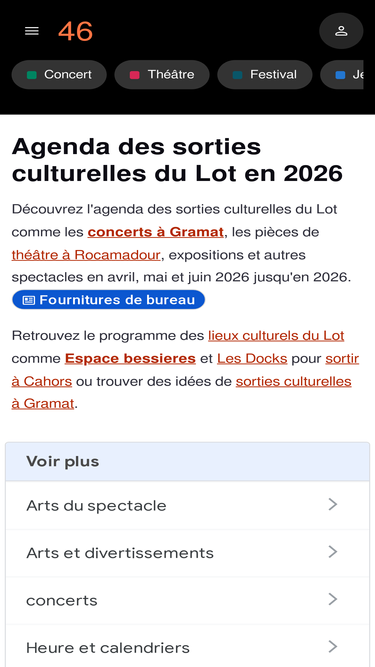Expand Arts du spectacle chevron
The image size is (375, 667).
[x=332, y=505]
